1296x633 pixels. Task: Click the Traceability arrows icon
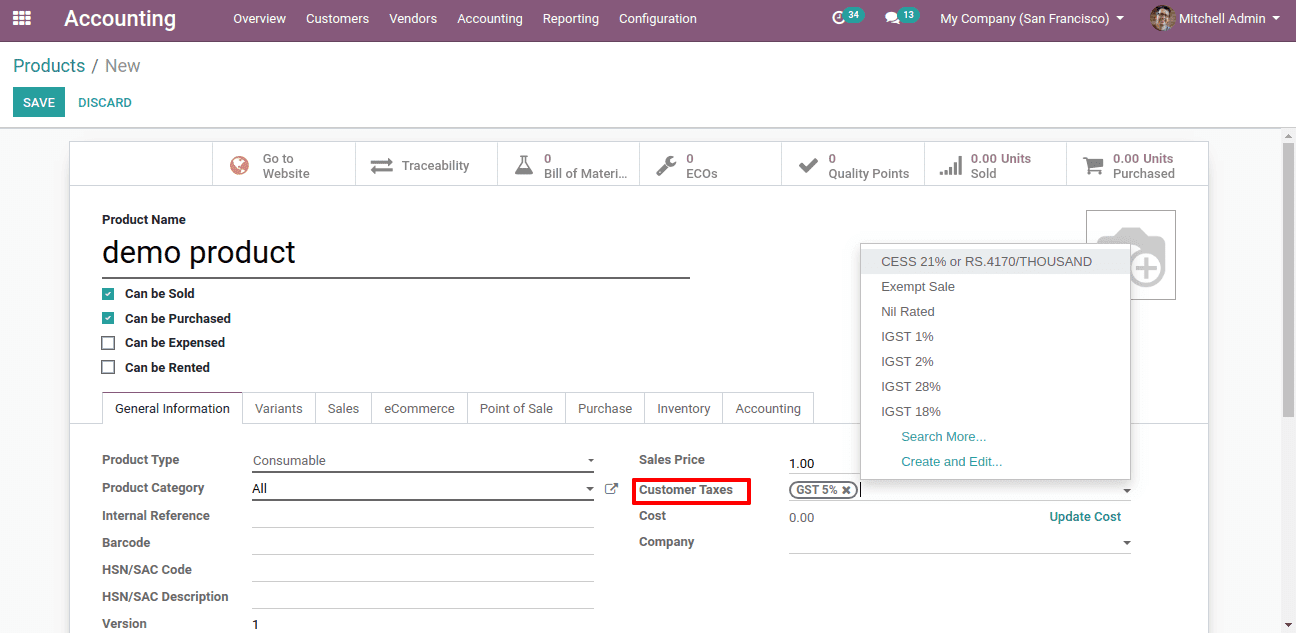[381, 166]
